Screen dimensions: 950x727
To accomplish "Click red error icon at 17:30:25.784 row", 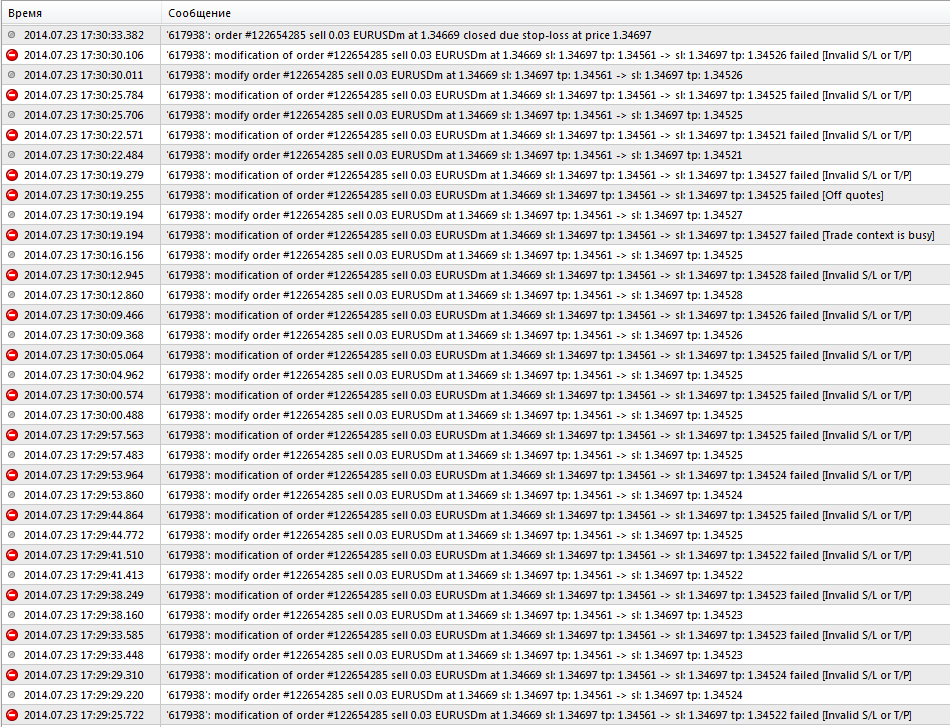I will (x=12, y=95).
